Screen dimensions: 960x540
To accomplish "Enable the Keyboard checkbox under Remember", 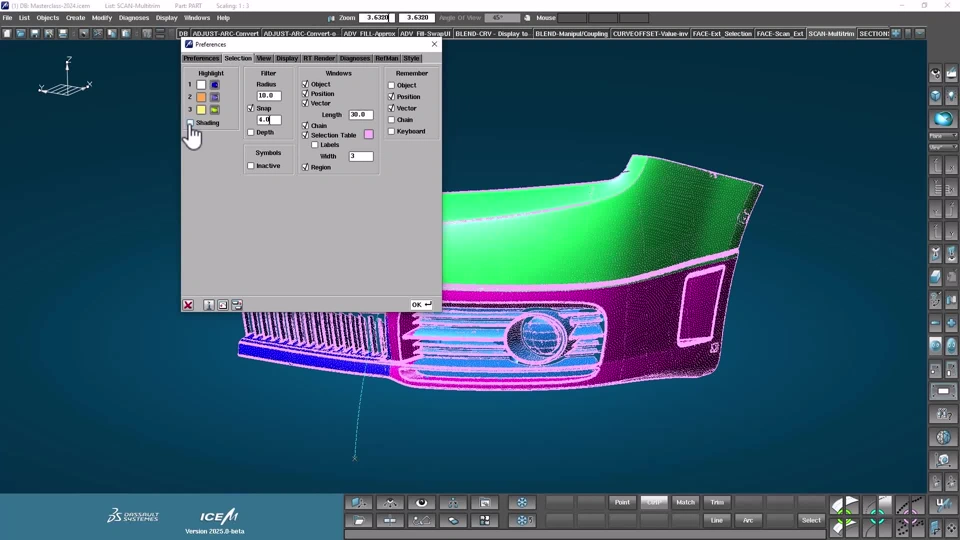I will (391, 131).
